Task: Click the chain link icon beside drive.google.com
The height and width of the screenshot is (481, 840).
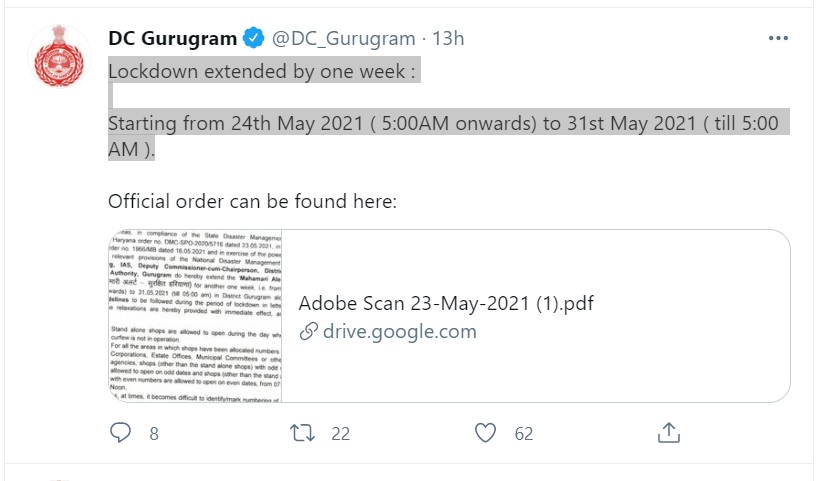Action: (x=309, y=331)
